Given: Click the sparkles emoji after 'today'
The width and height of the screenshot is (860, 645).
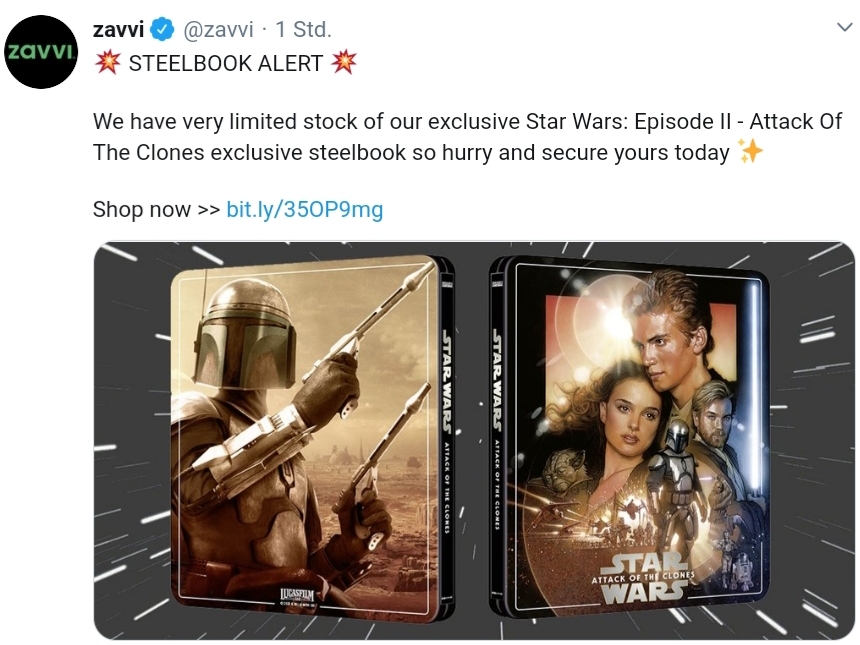Looking at the screenshot, I should point(750,151).
